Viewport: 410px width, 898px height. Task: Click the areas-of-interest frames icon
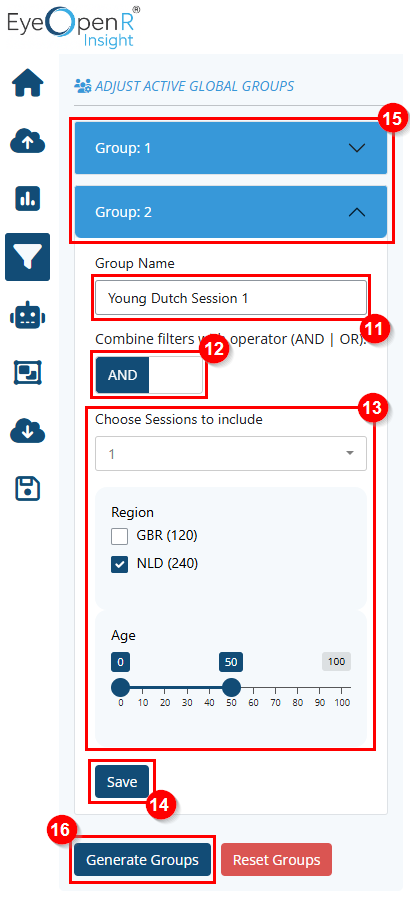click(27, 373)
